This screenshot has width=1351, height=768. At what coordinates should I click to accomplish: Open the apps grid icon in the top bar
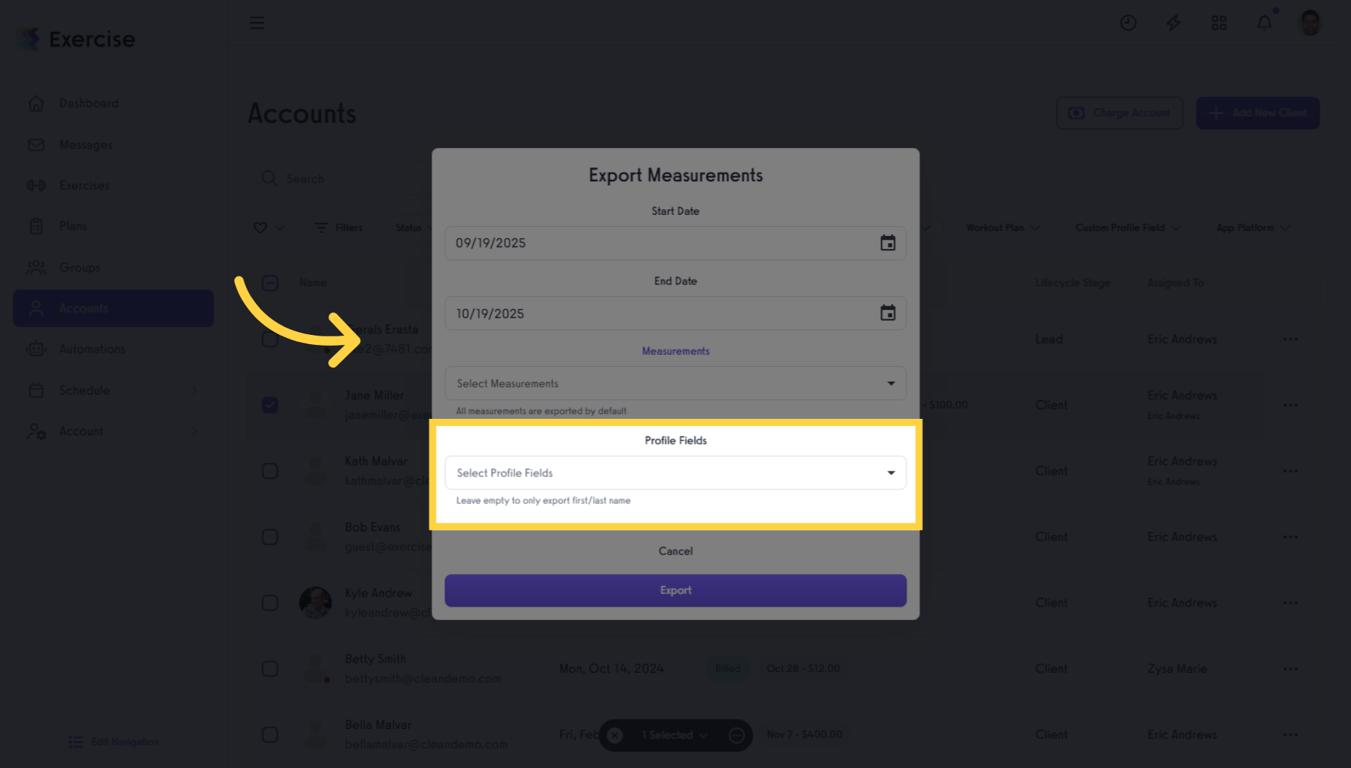click(x=1219, y=22)
